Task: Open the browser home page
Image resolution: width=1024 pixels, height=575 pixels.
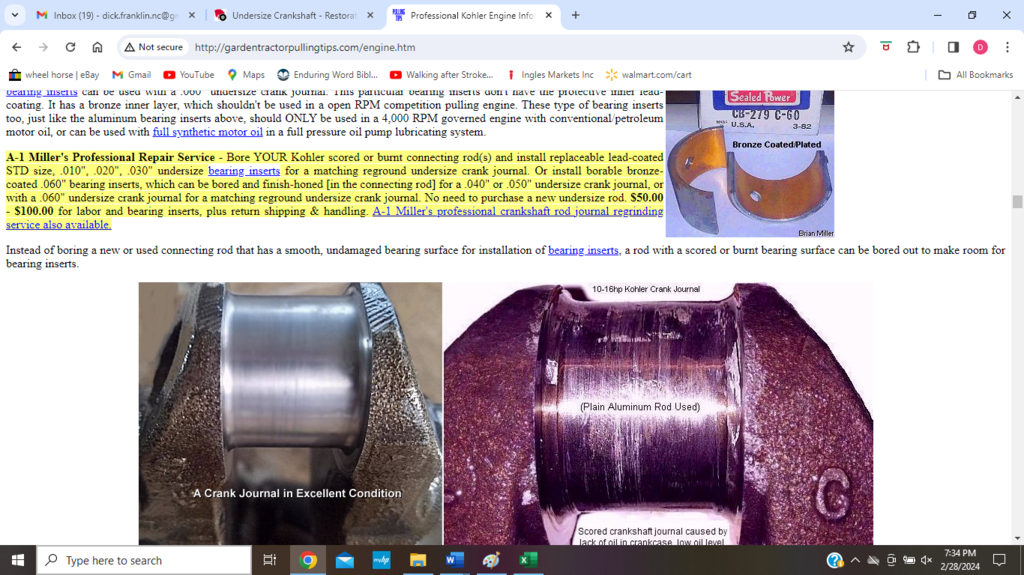Action: [97, 47]
